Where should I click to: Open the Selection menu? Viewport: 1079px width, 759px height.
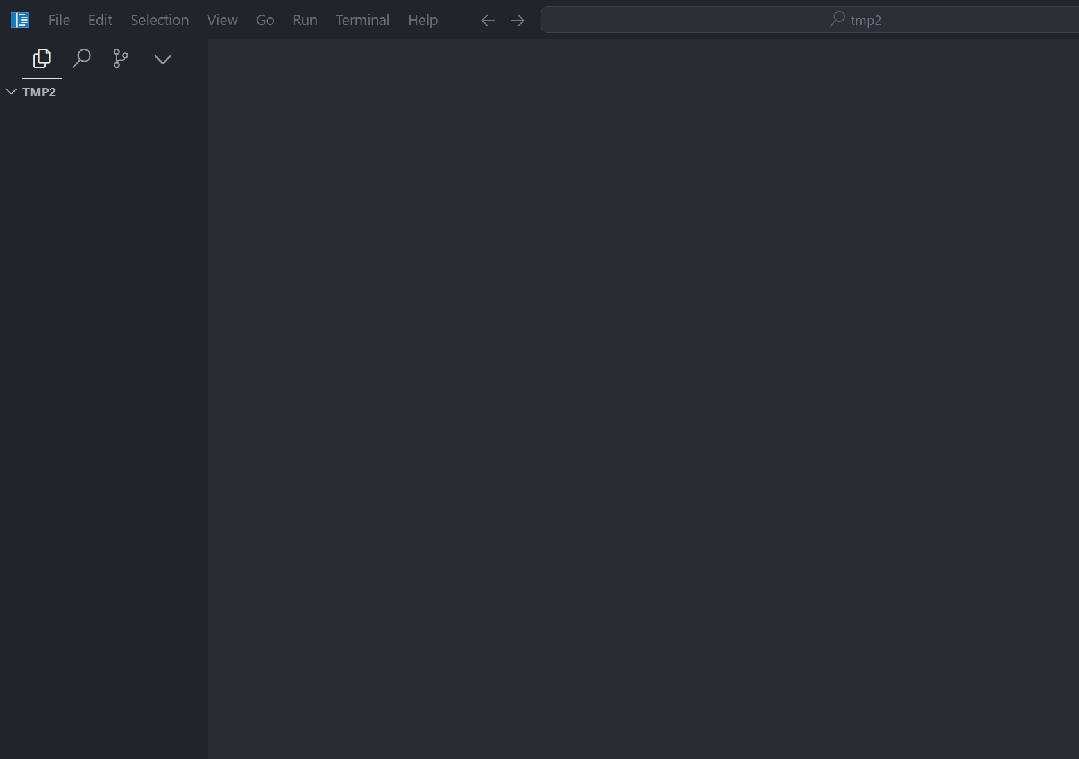(160, 20)
